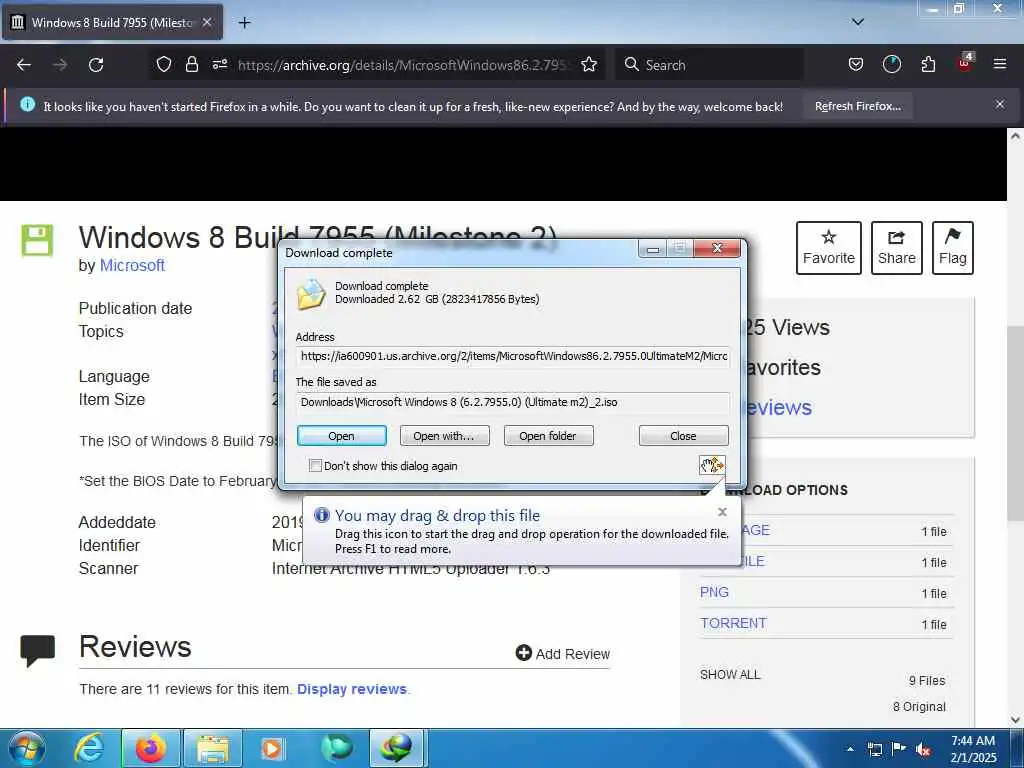The image size is (1024, 768).
Task: Click the Reviews speech bubble icon
Action: coord(37,650)
